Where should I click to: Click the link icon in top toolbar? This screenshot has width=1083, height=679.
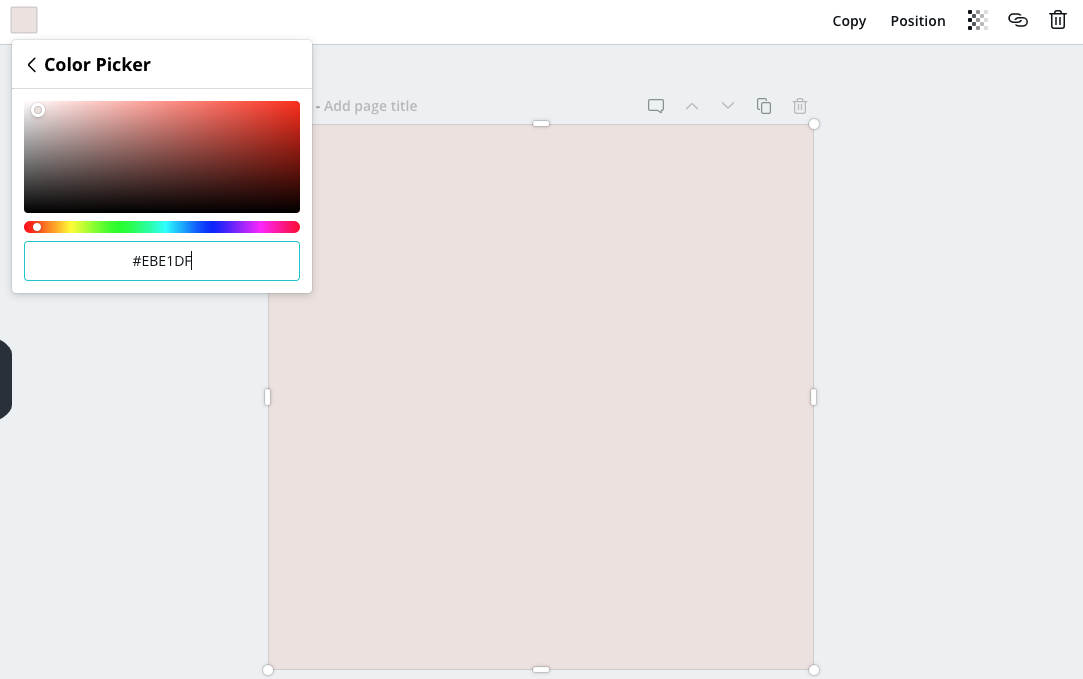click(1017, 21)
